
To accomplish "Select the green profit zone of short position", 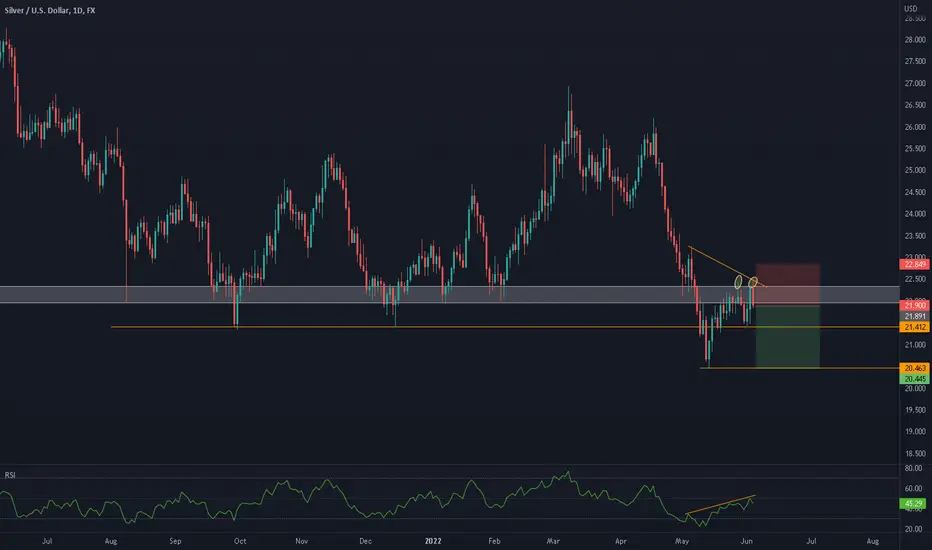I will point(788,337).
